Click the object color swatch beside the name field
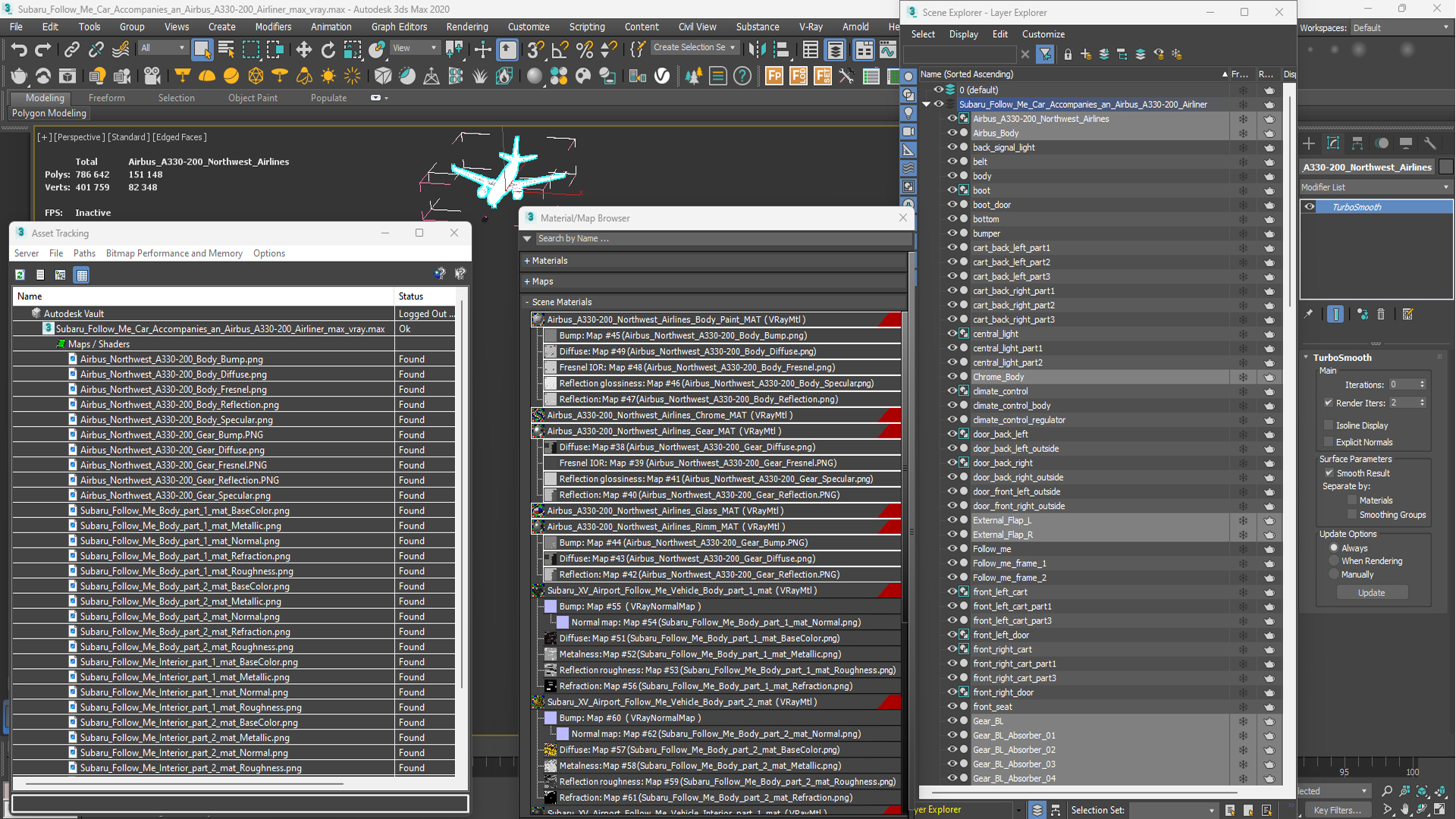 (1445, 167)
